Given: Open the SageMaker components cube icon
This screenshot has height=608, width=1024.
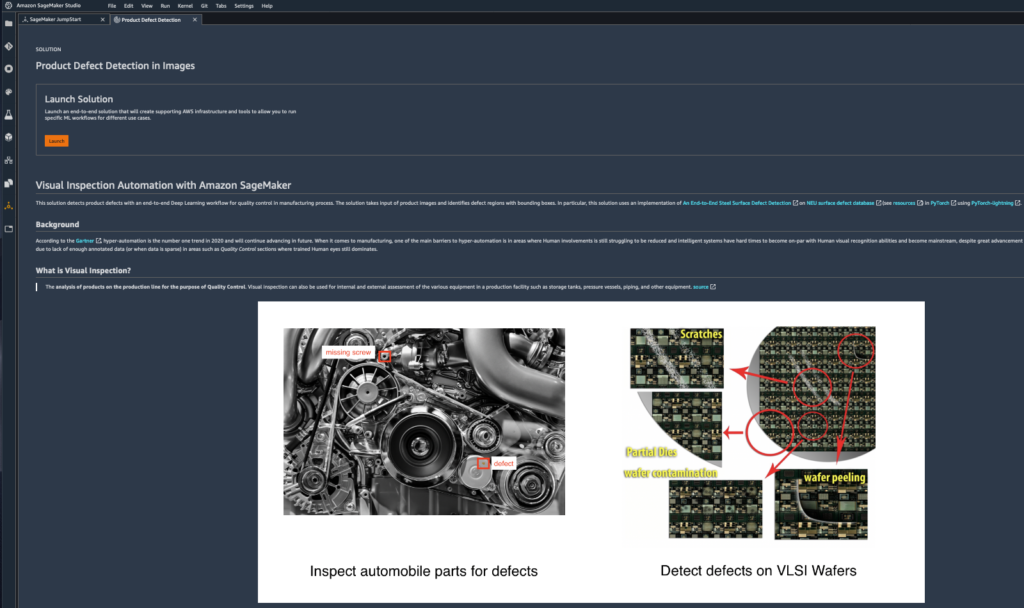Looking at the screenshot, I should click(x=8, y=137).
